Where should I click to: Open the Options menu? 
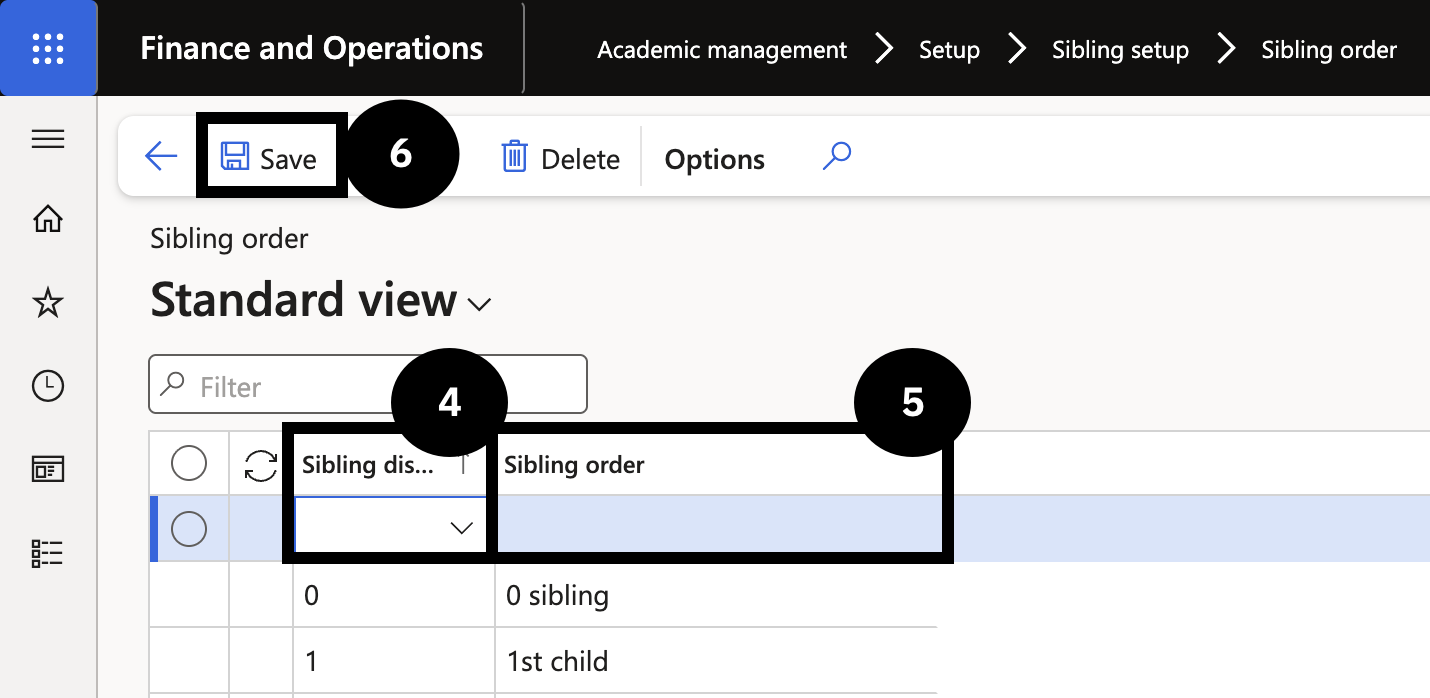pyautogui.click(x=714, y=159)
